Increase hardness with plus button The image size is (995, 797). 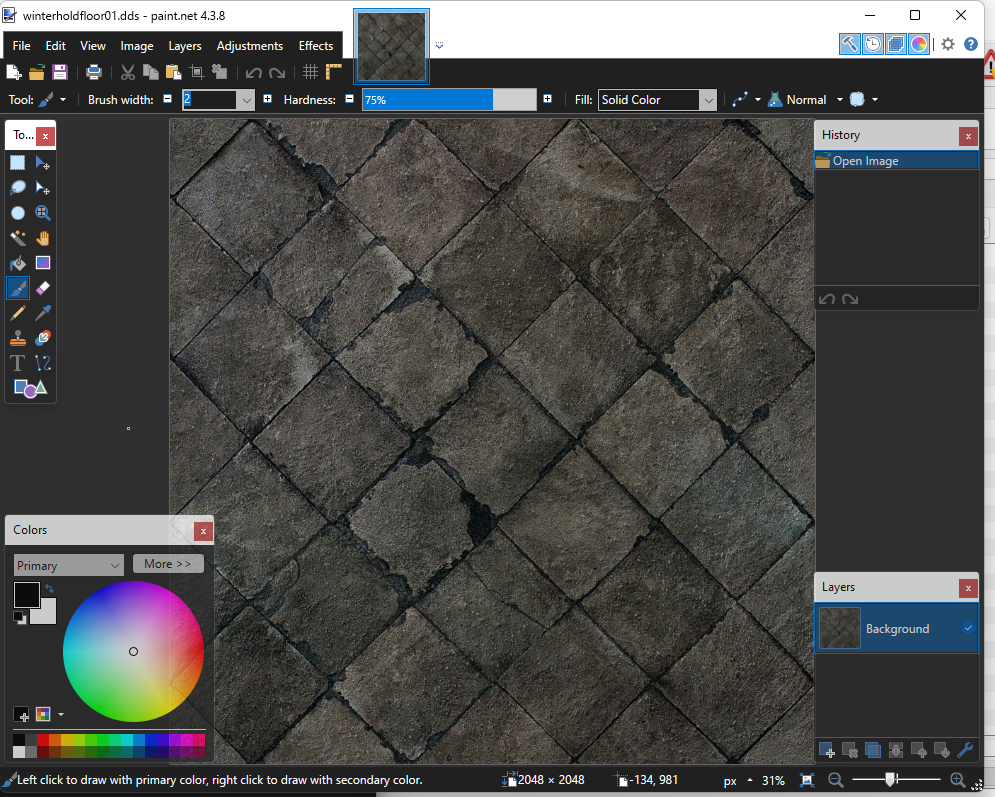(548, 99)
